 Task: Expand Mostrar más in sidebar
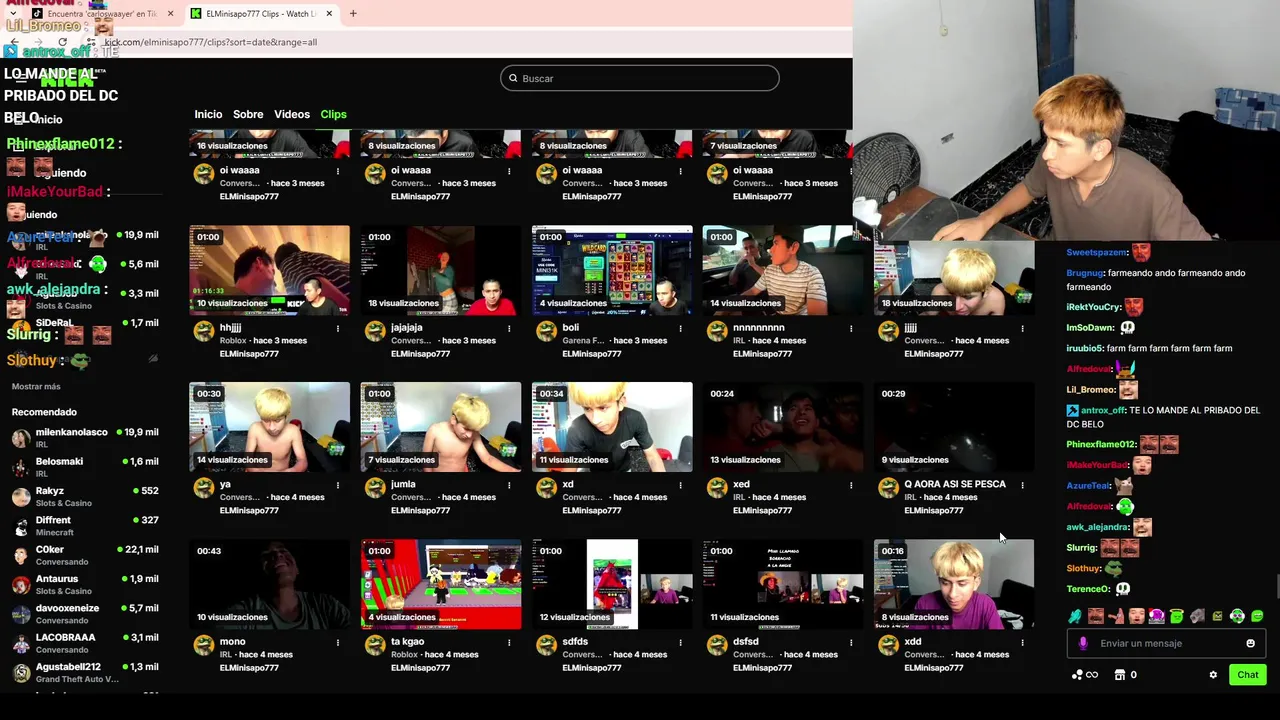36,387
